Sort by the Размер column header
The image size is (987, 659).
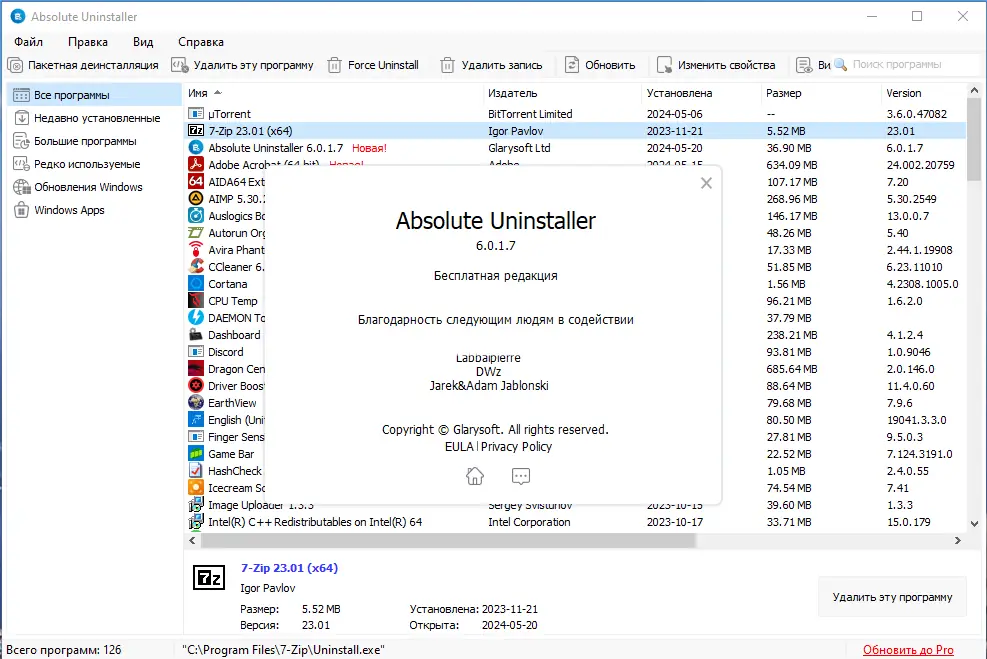(821, 93)
